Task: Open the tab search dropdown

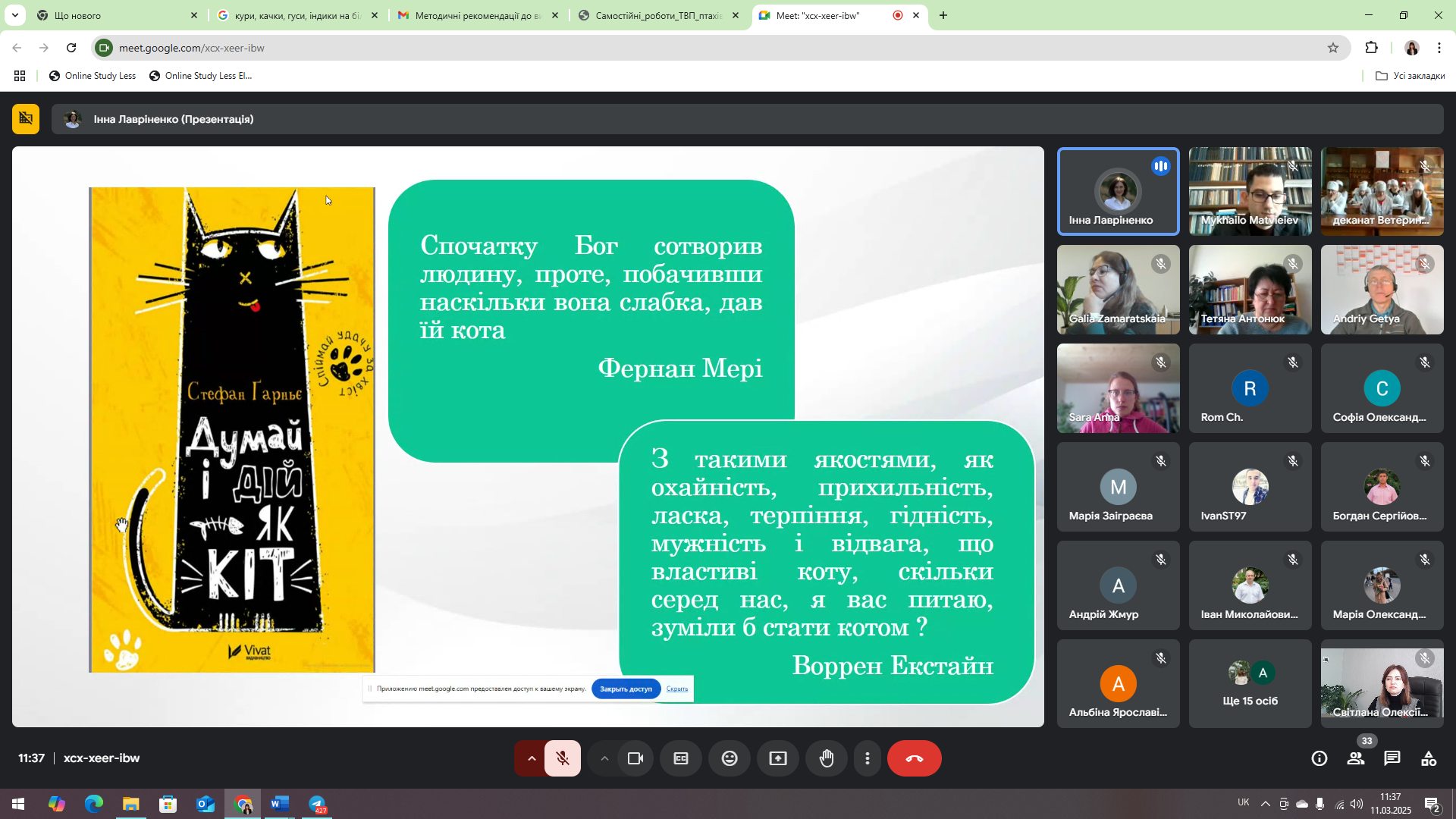Action: tap(14, 15)
